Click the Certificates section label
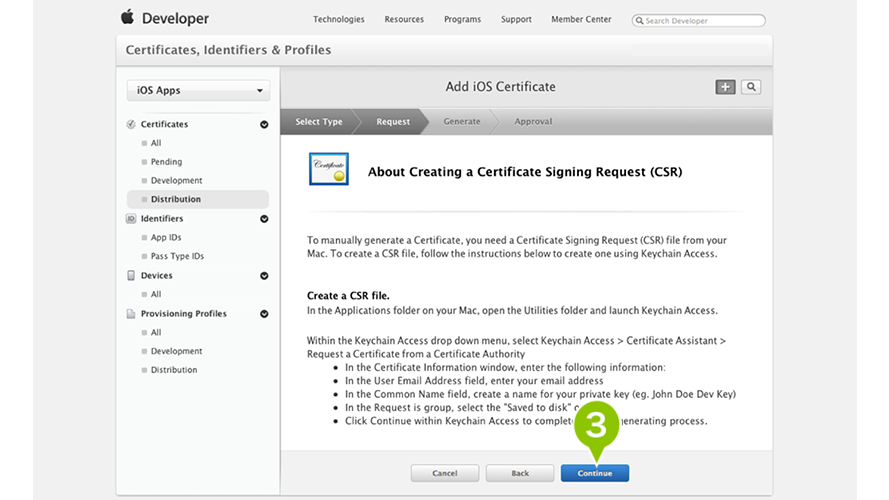Image resolution: width=889 pixels, height=500 pixels. tap(164, 124)
